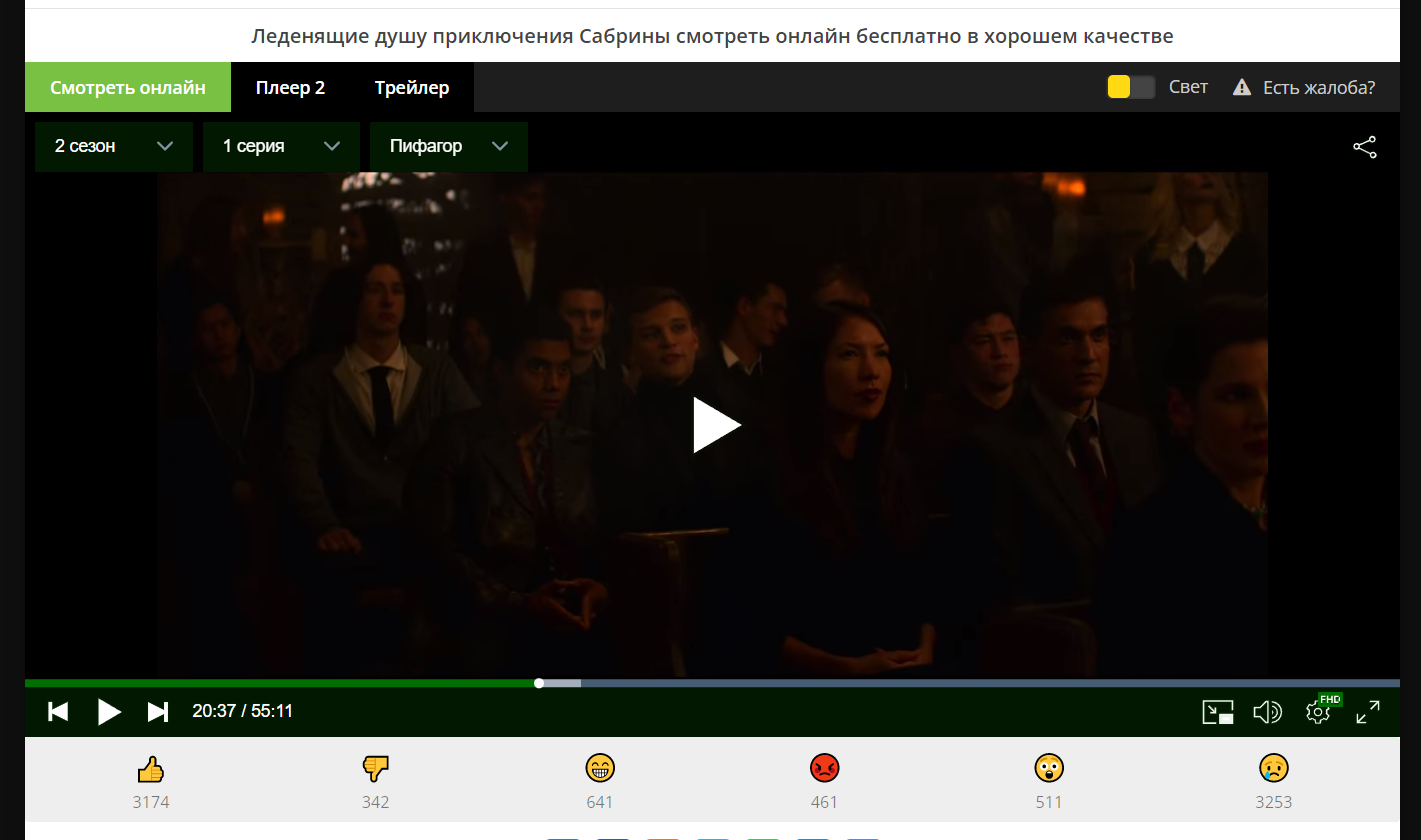Open FHD quality settings gear
This screenshot has height=840, width=1421.
click(1318, 711)
